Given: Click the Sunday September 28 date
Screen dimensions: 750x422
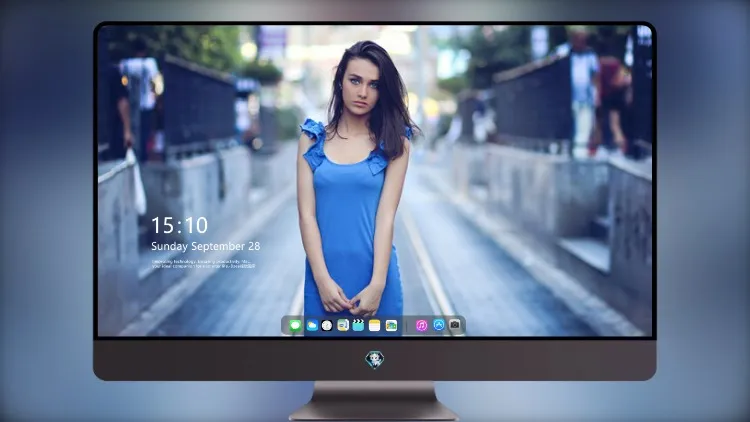Looking at the screenshot, I should click(x=206, y=246).
